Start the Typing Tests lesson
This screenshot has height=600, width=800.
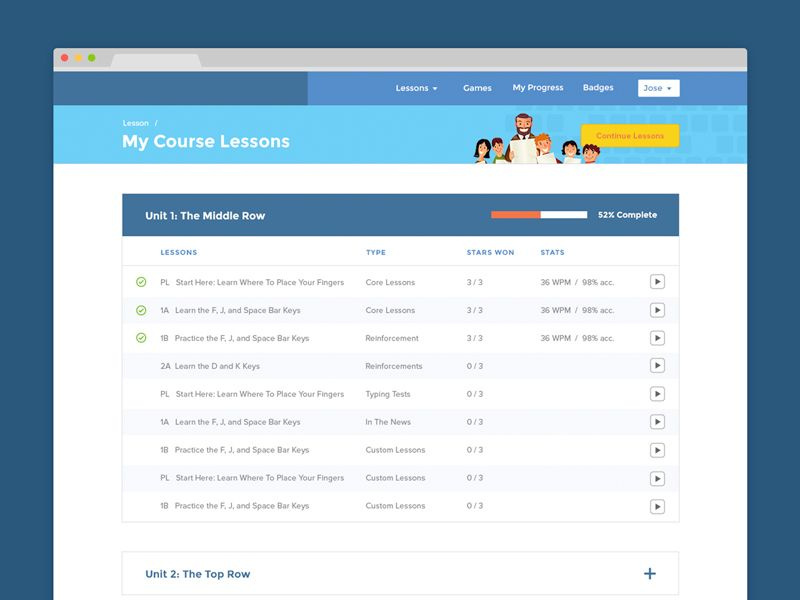[658, 394]
